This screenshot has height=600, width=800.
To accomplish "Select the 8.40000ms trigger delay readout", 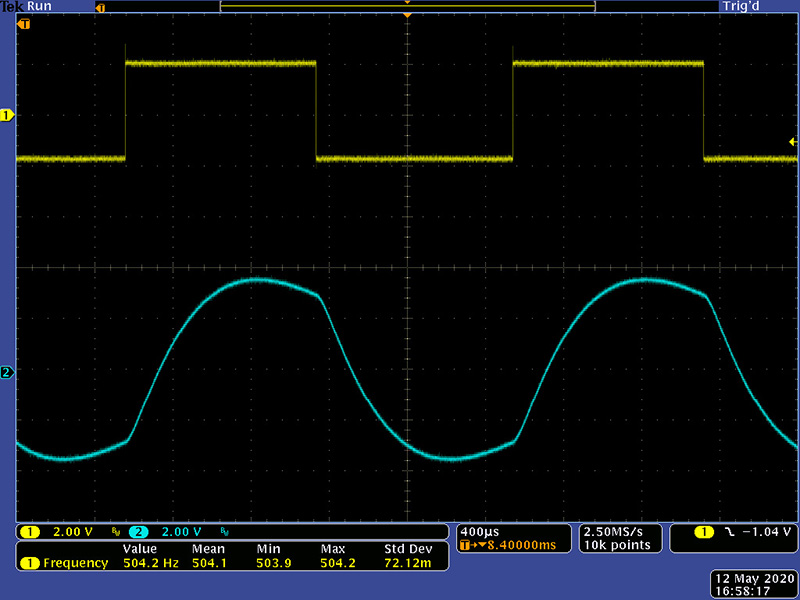I will click(512, 545).
